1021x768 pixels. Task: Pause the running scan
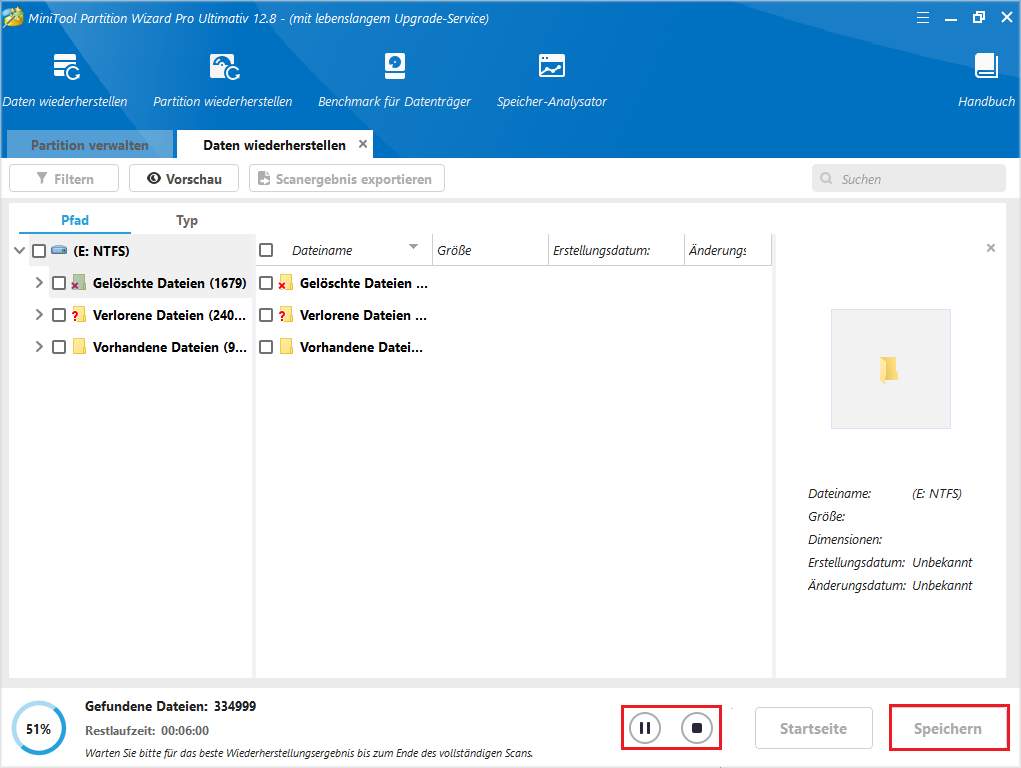(645, 728)
